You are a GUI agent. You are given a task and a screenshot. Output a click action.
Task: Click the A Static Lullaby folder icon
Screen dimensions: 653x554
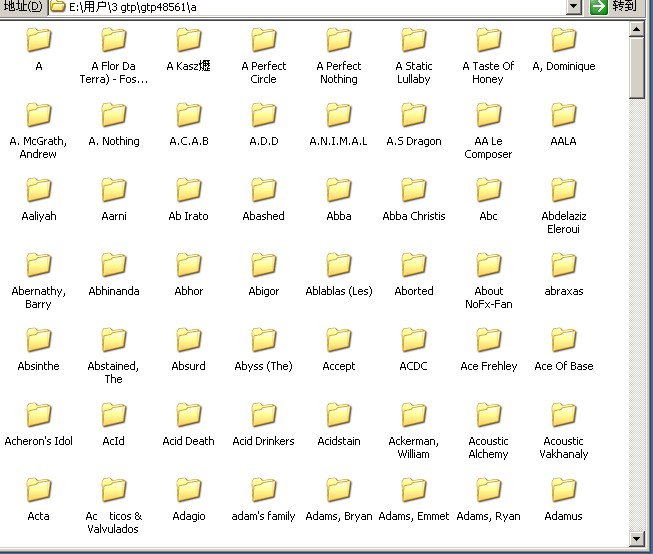(x=414, y=40)
